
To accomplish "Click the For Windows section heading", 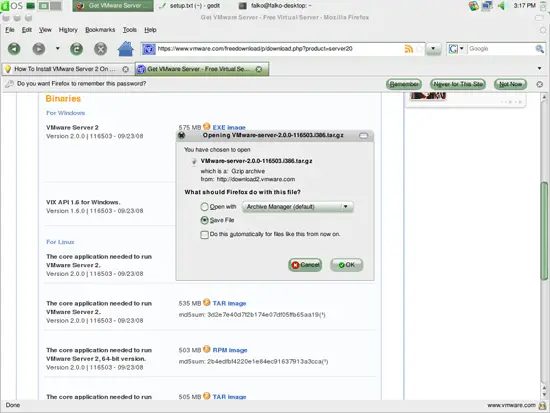I will 66,113.
